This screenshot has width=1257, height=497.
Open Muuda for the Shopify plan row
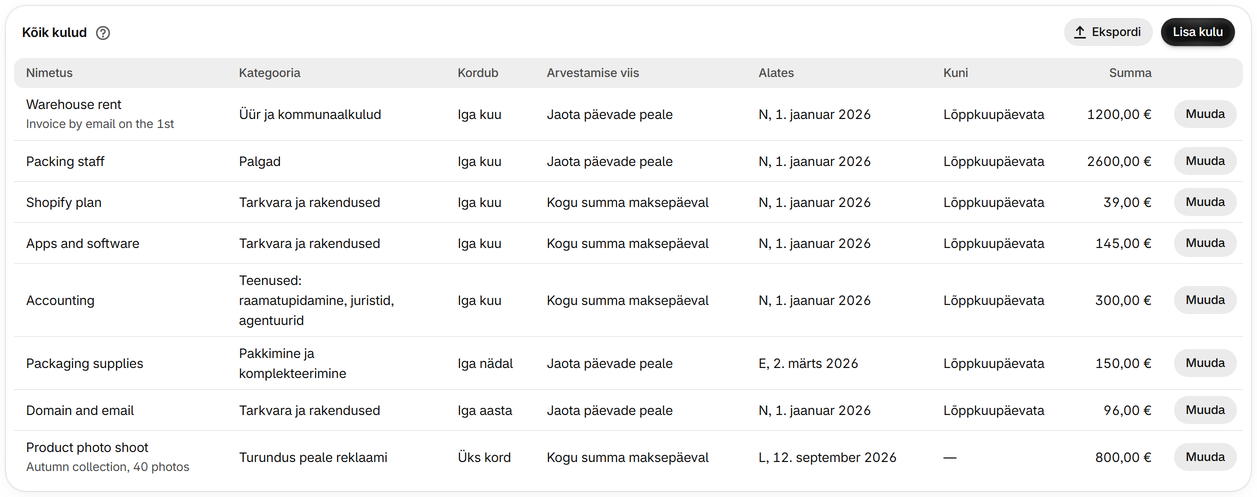pos(1205,202)
